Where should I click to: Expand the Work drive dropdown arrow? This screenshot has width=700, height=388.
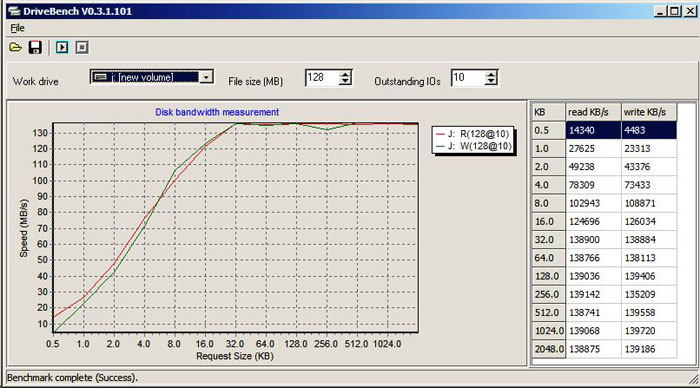206,77
